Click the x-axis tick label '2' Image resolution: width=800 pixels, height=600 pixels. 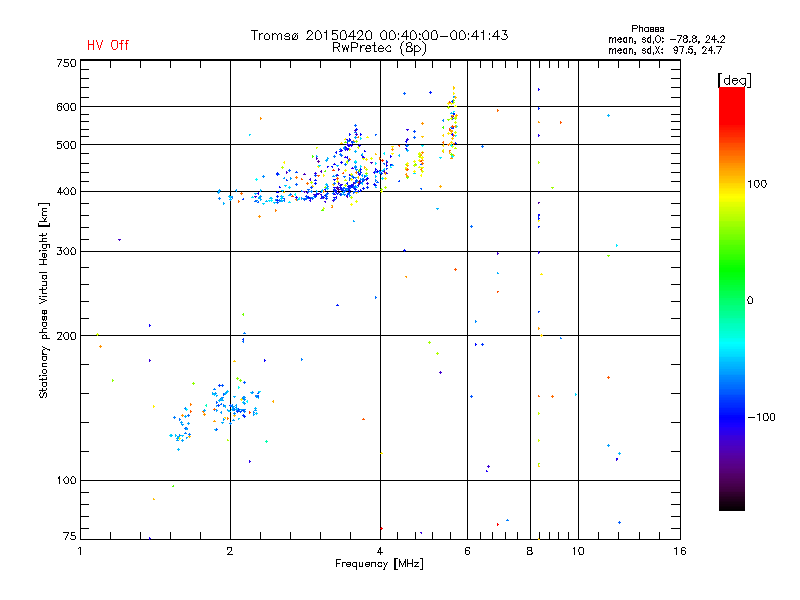pos(230,551)
